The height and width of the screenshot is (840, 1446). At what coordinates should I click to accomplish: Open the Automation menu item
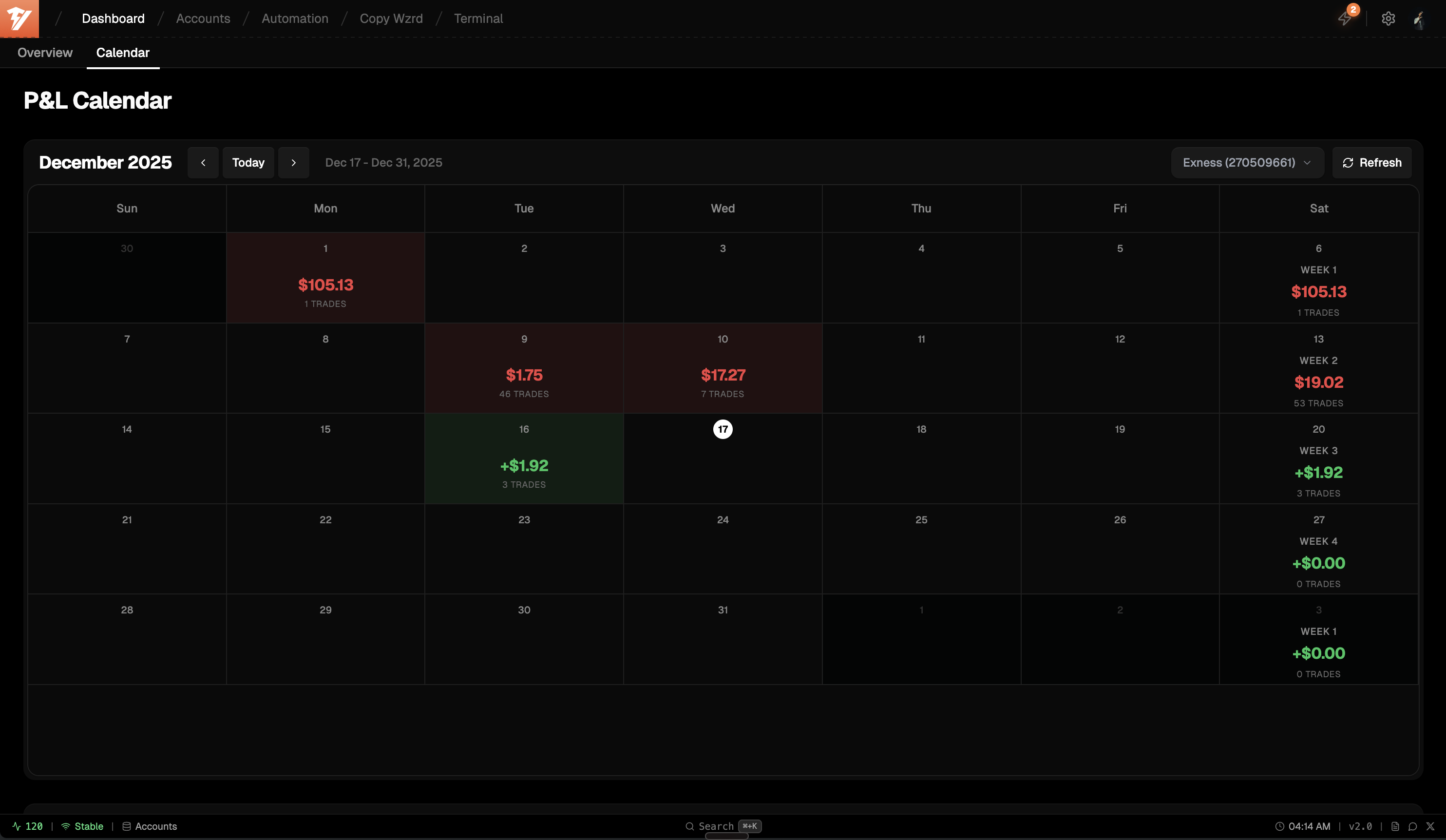295,19
